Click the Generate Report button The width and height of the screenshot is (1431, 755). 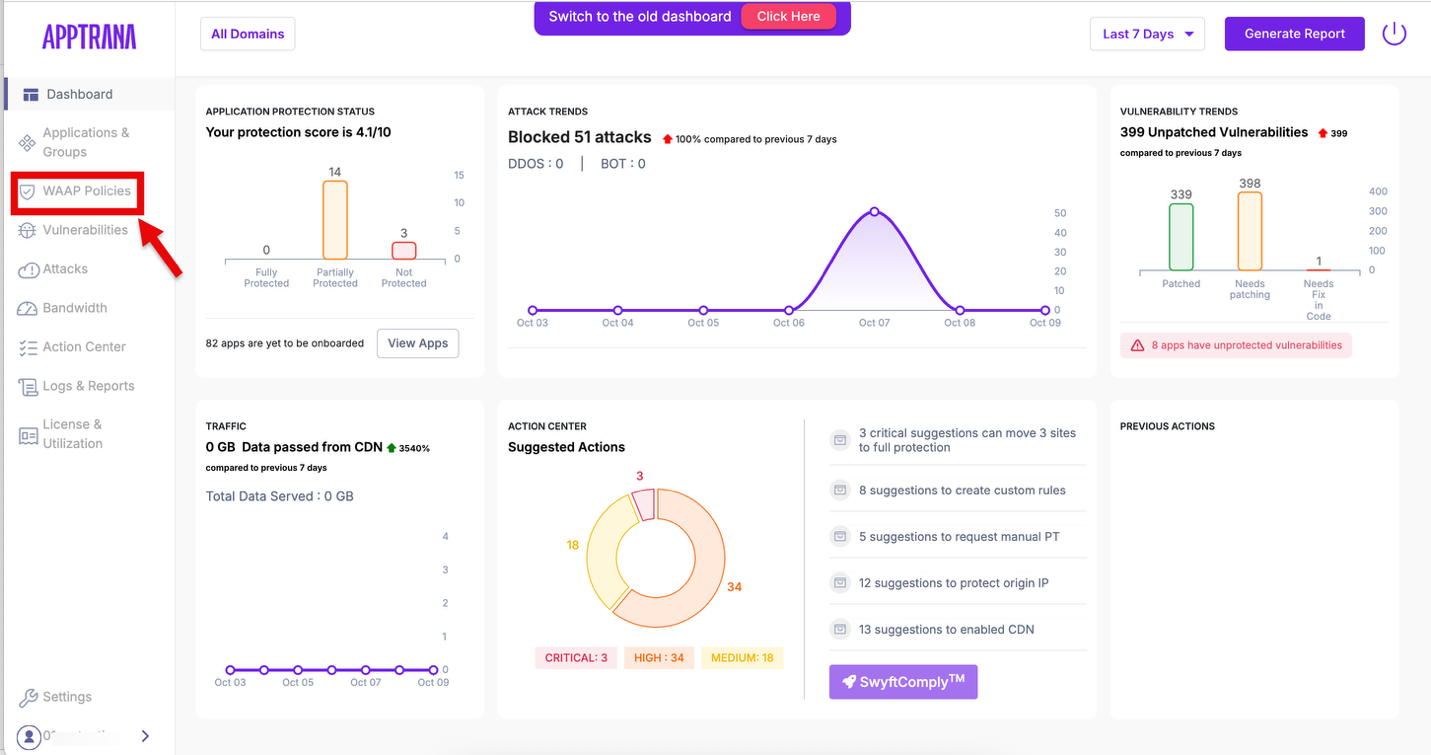pos(1294,34)
